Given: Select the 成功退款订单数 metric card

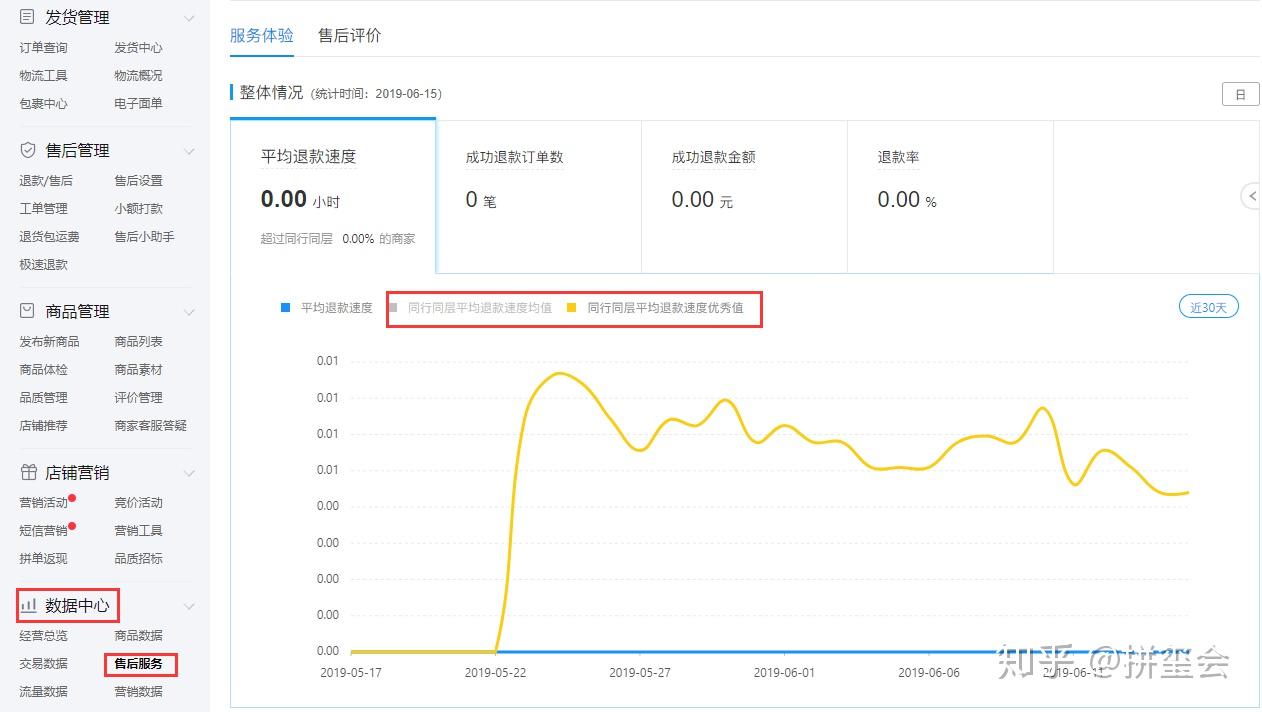Looking at the screenshot, I should (538, 196).
